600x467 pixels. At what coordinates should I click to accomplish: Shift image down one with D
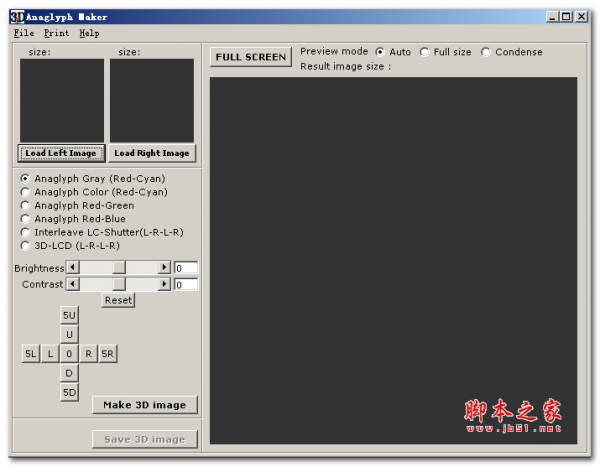(69, 373)
